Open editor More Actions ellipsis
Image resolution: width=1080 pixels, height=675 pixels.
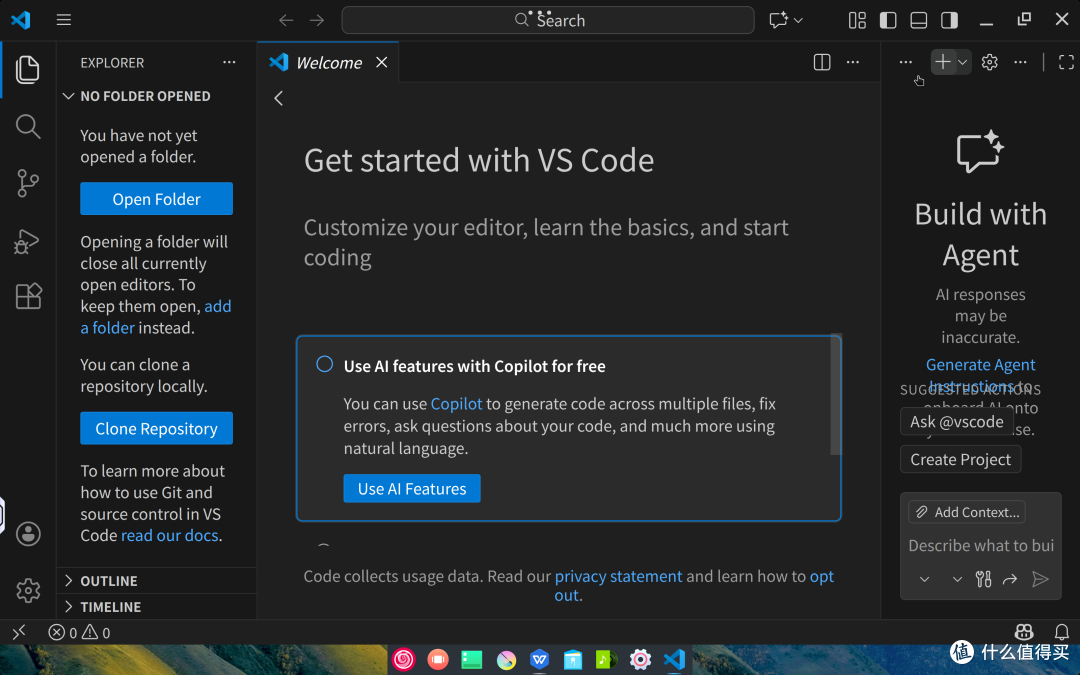pyautogui.click(x=853, y=62)
